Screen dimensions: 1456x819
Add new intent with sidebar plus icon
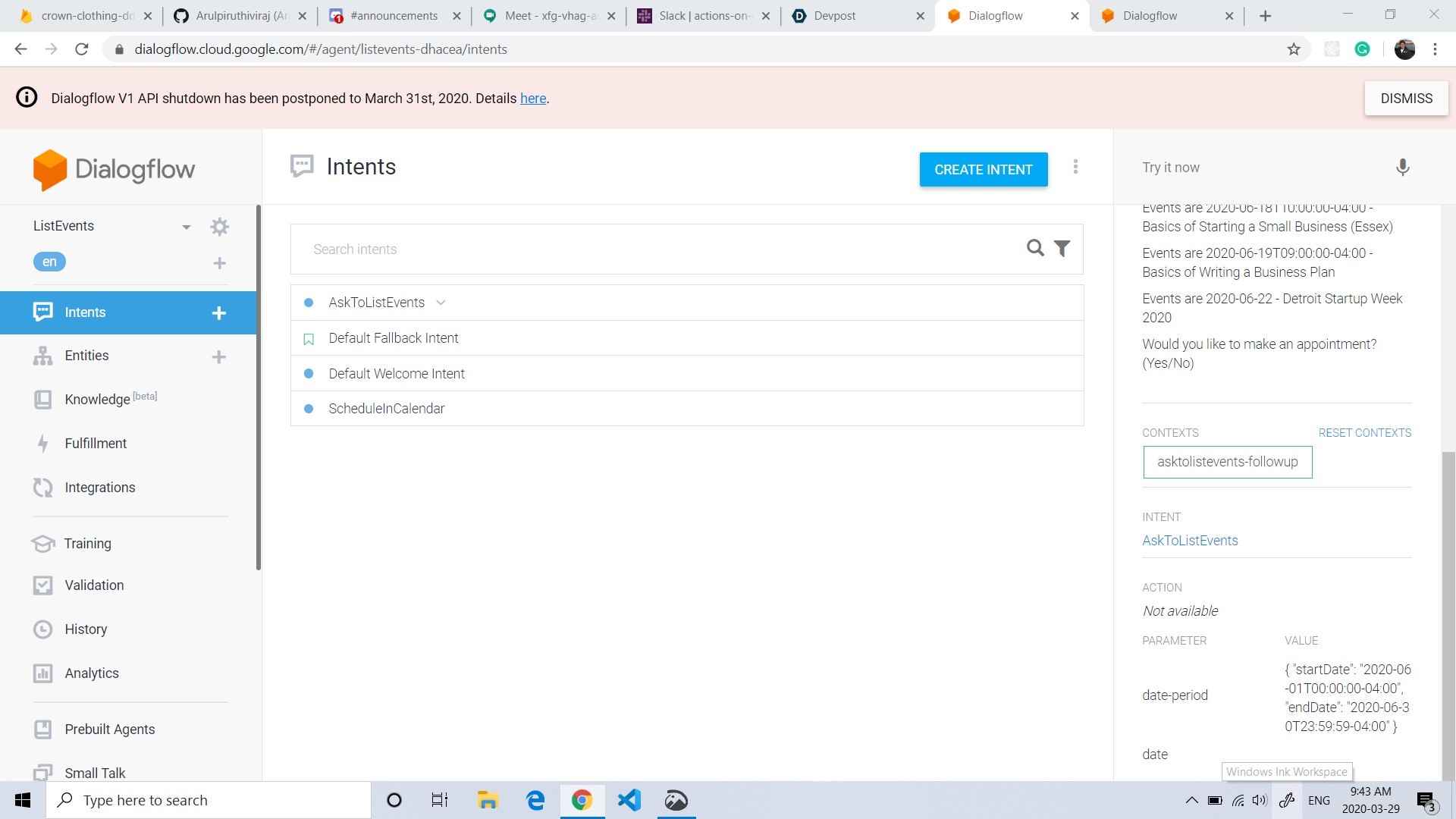218,313
